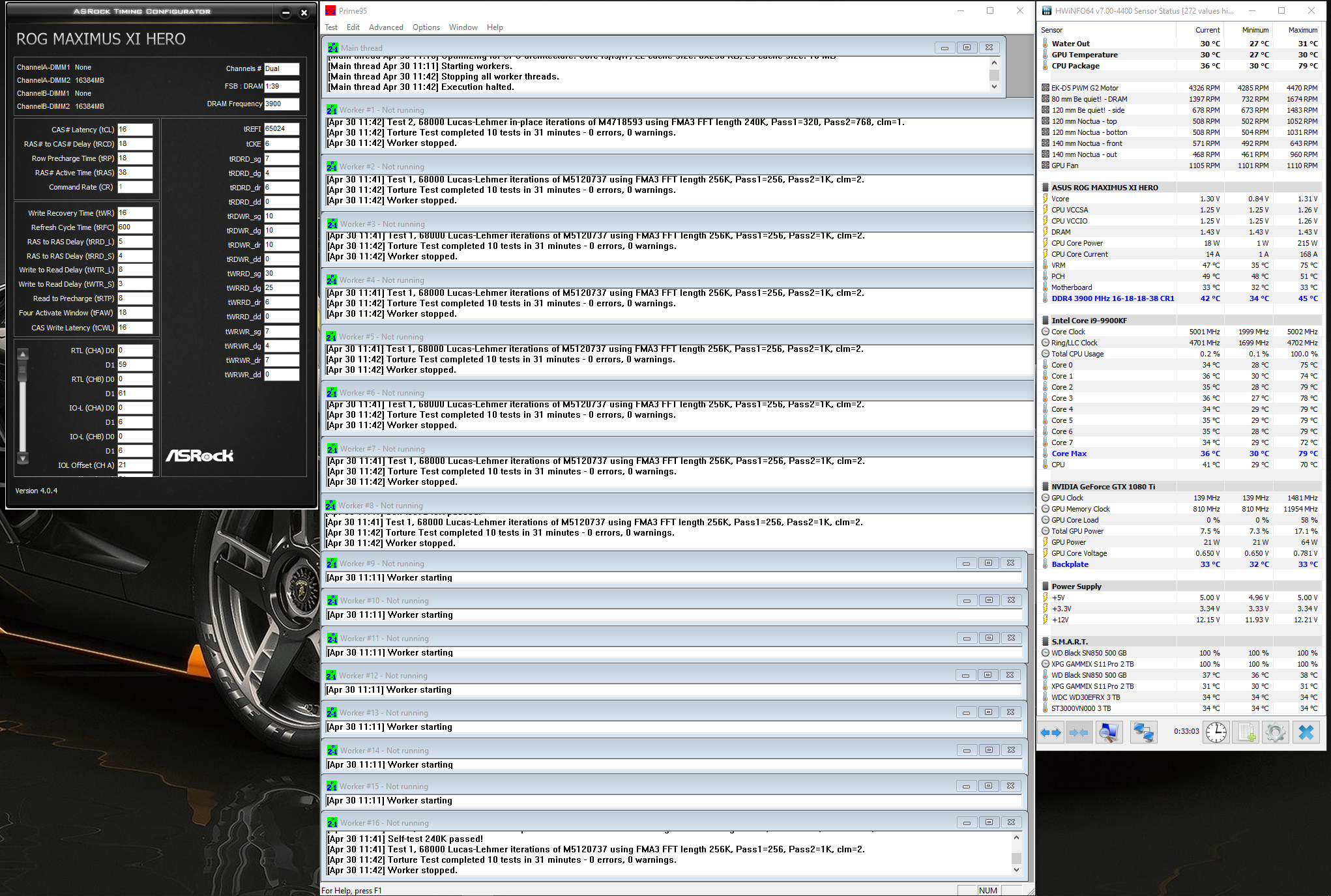The image size is (1331, 896).
Task: Minimize the Worker #12 child window
Action: [x=965, y=675]
